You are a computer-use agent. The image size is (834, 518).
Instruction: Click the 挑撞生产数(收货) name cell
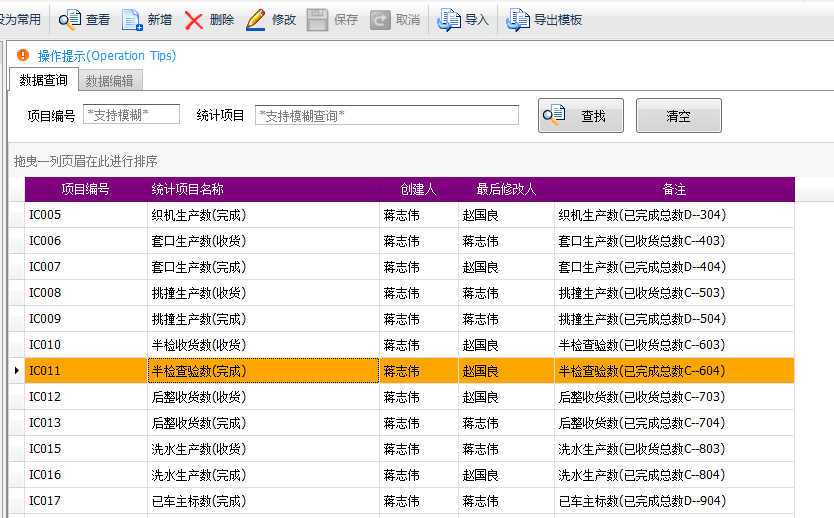263,293
